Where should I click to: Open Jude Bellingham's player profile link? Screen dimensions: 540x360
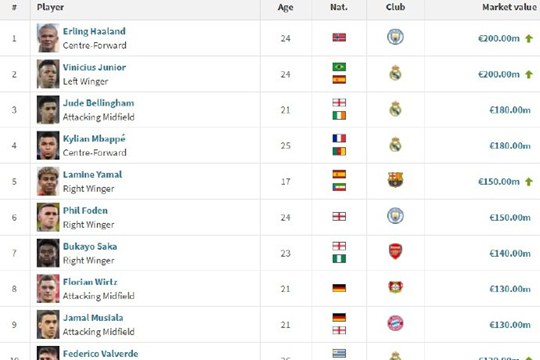click(x=98, y=103)
